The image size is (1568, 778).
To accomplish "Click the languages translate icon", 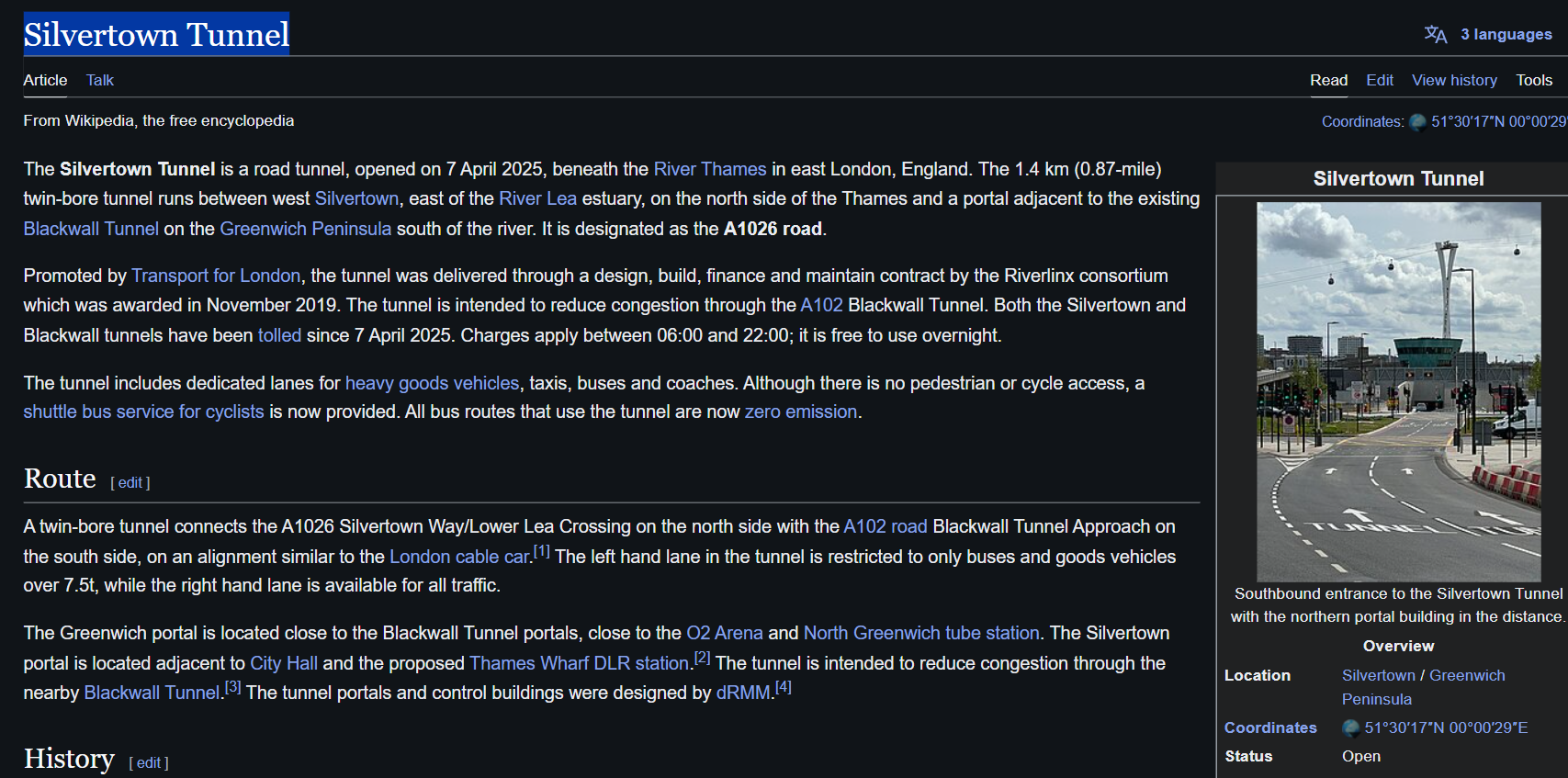I will coord(1435,34).
